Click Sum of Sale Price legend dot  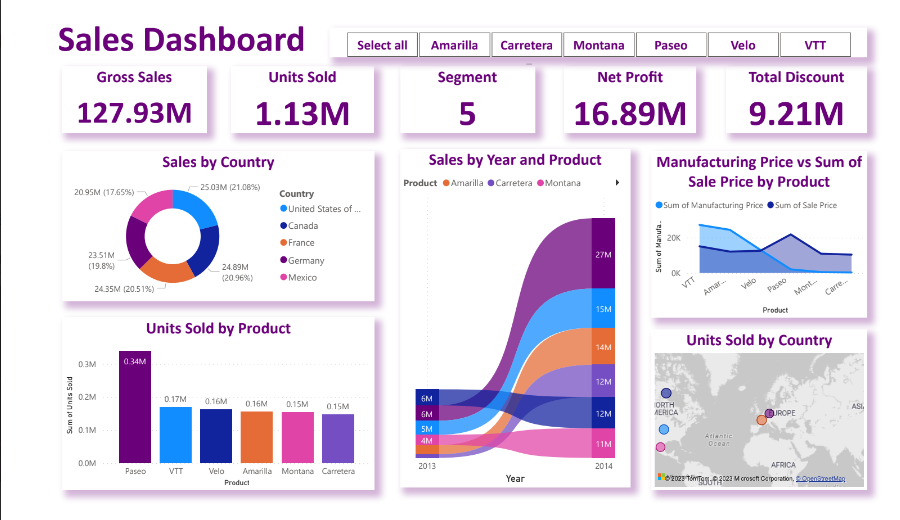pyautogui.click(x=771, y=205)
